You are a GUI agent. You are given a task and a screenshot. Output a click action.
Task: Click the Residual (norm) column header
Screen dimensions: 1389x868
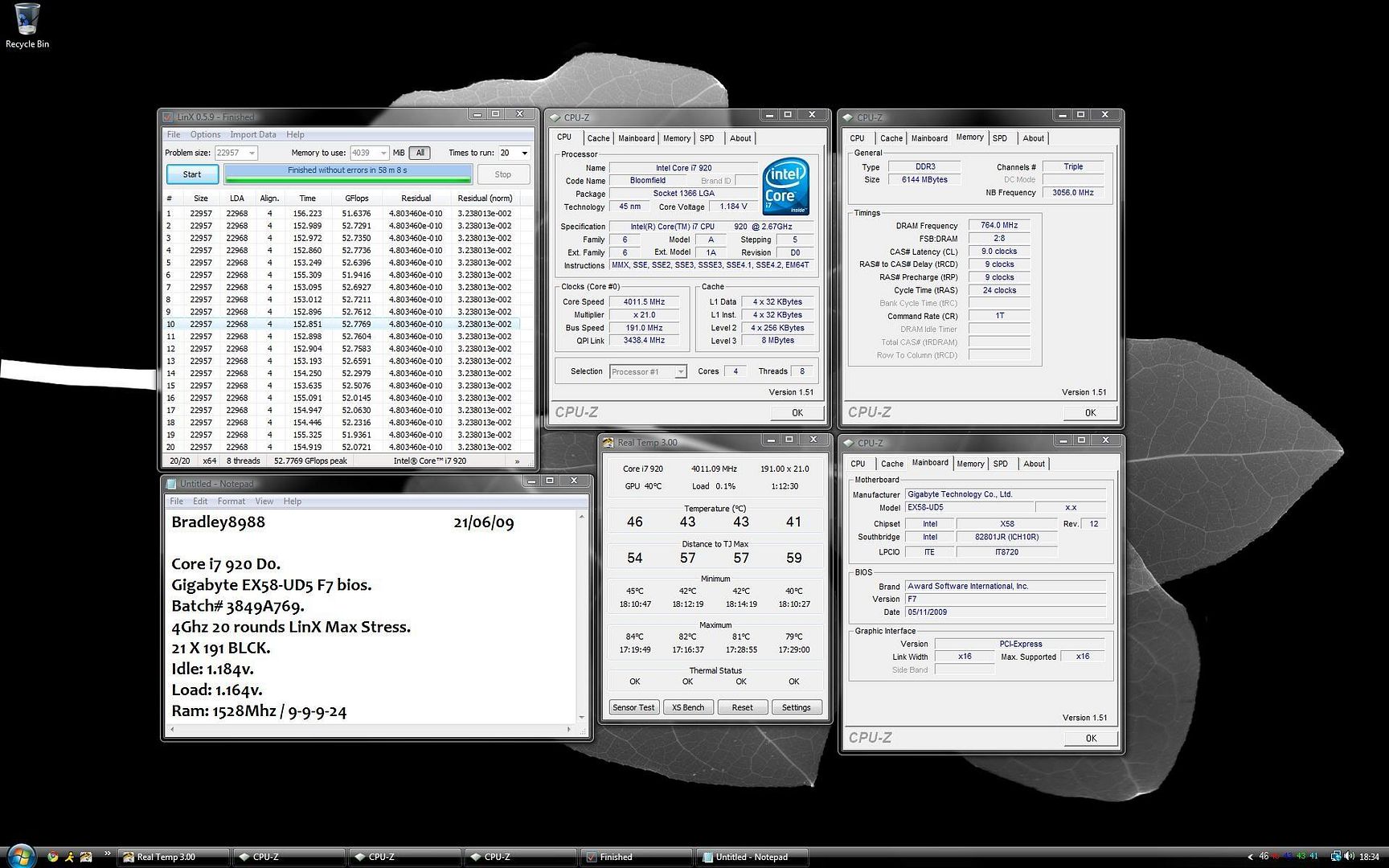coord(485,198)
